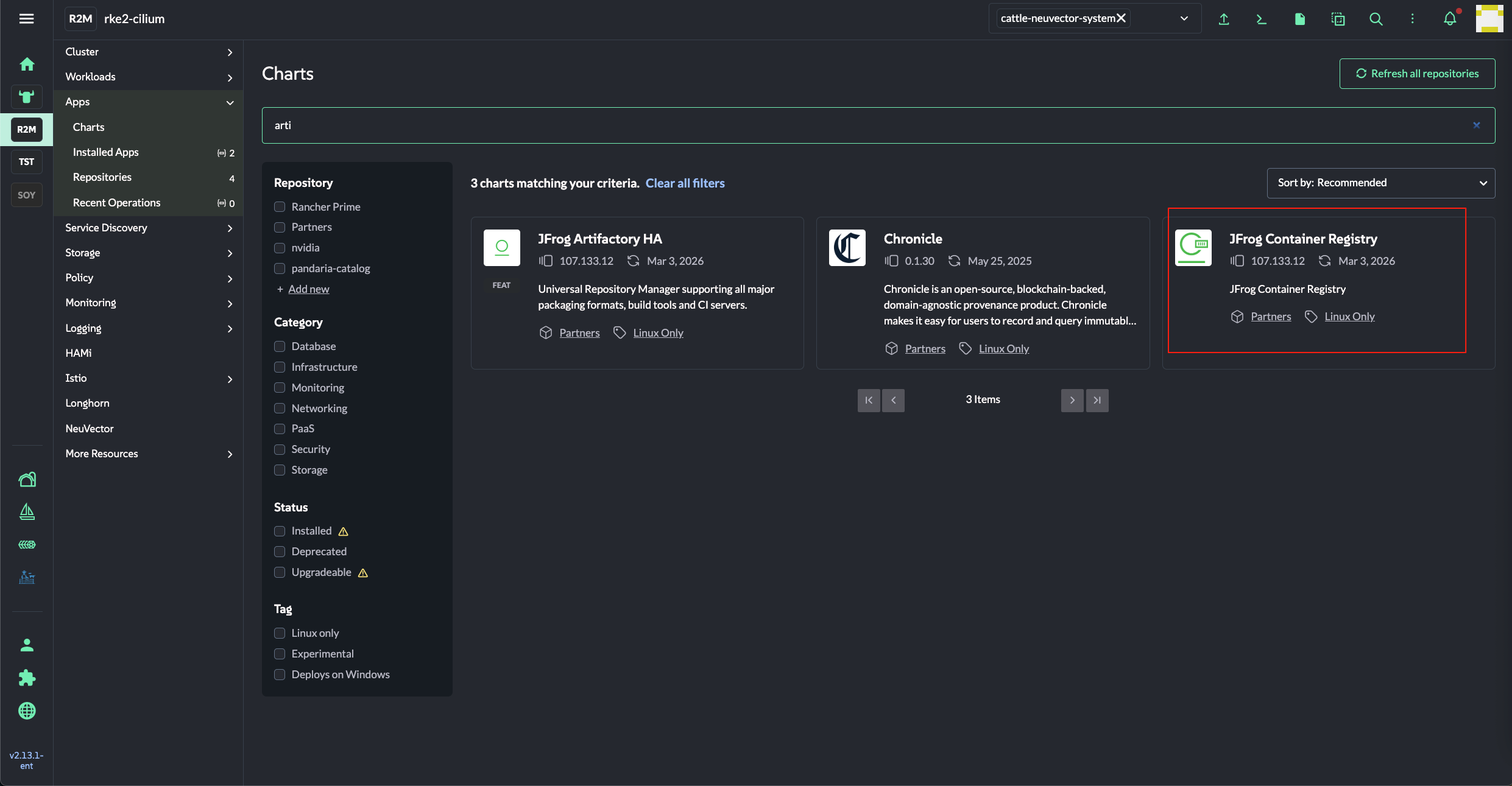Click the Clear all filters link
Image resolution: width=1512 pixels, height=786 pixels.
[685, 183]
